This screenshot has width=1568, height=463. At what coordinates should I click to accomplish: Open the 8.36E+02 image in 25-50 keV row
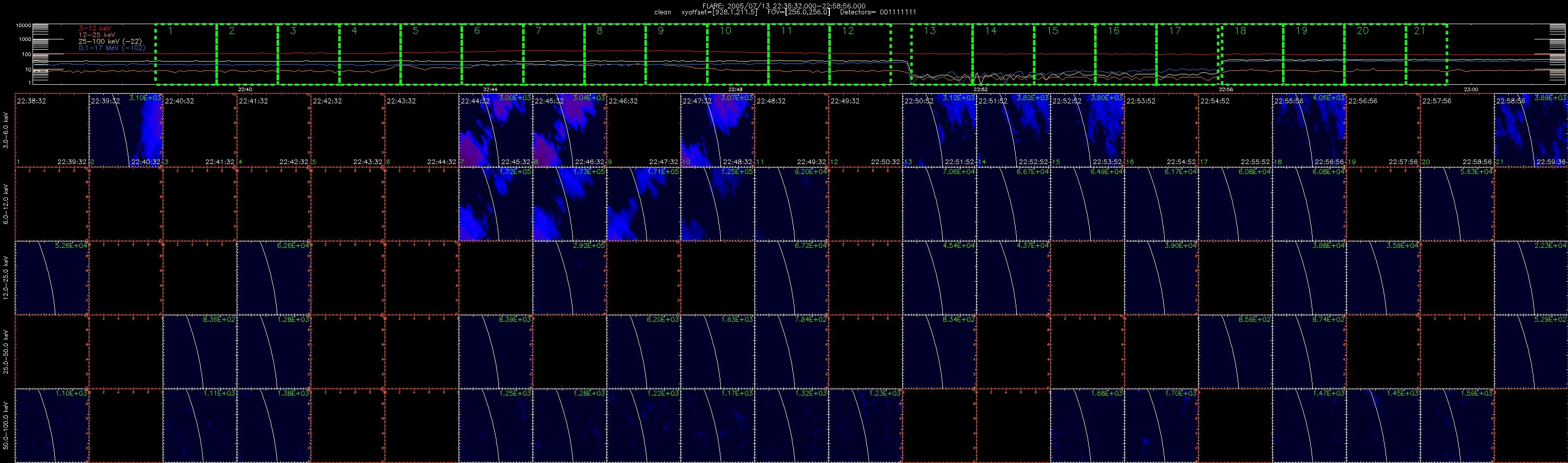[x=200, y=352]
